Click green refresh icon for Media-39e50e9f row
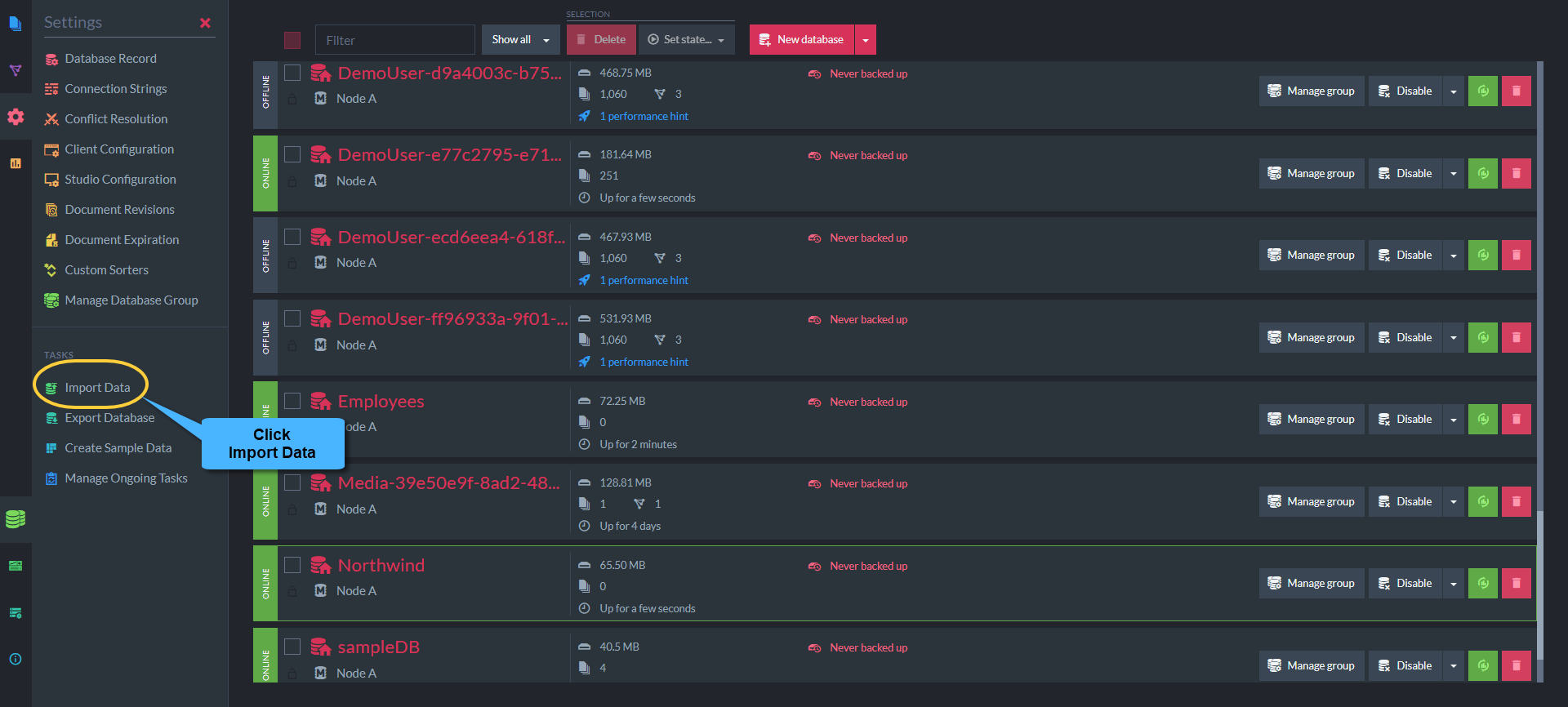 coord(1483,501)
